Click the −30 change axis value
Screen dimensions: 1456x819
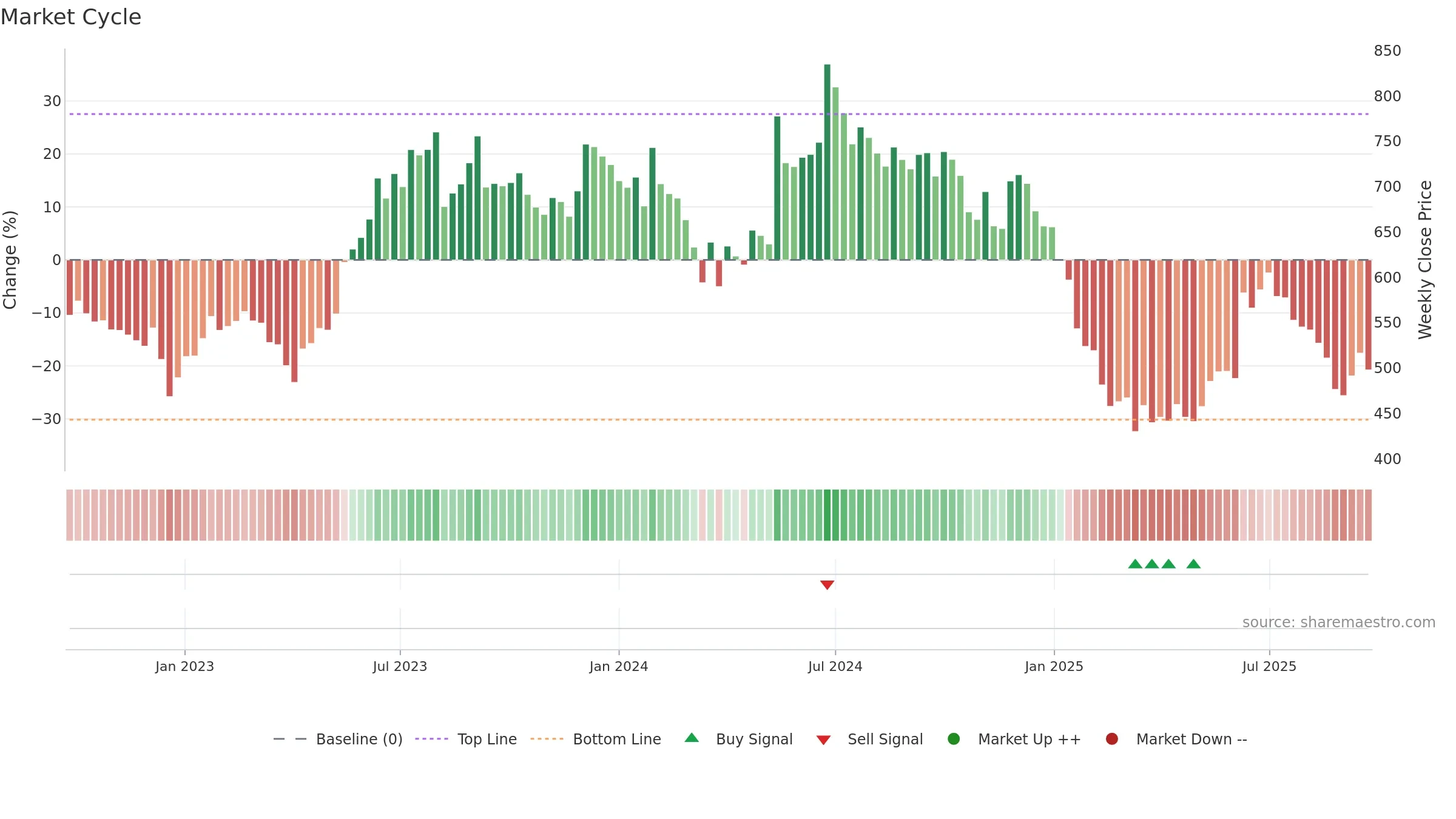click(x=47, y=419)
